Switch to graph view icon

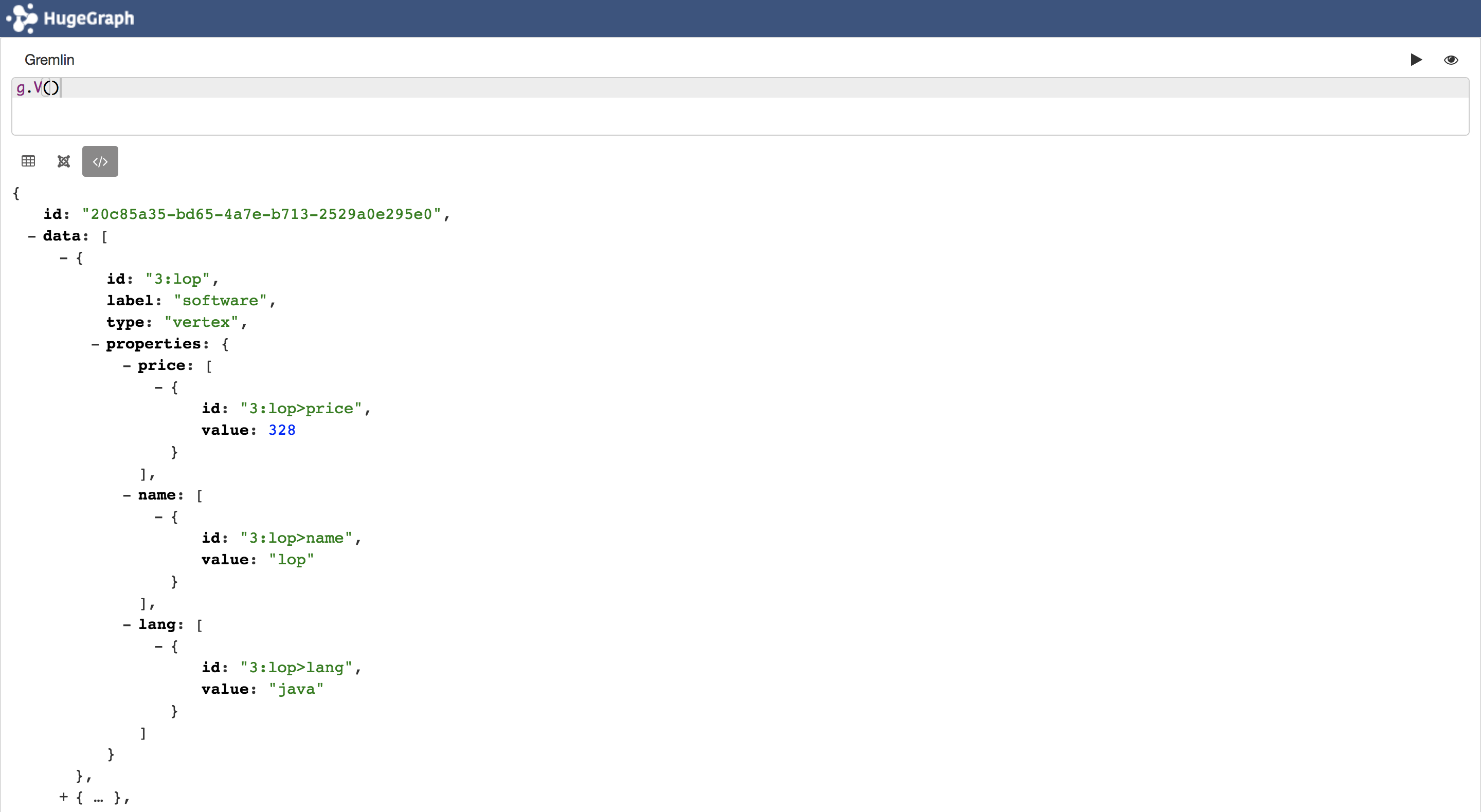point(64,161)
